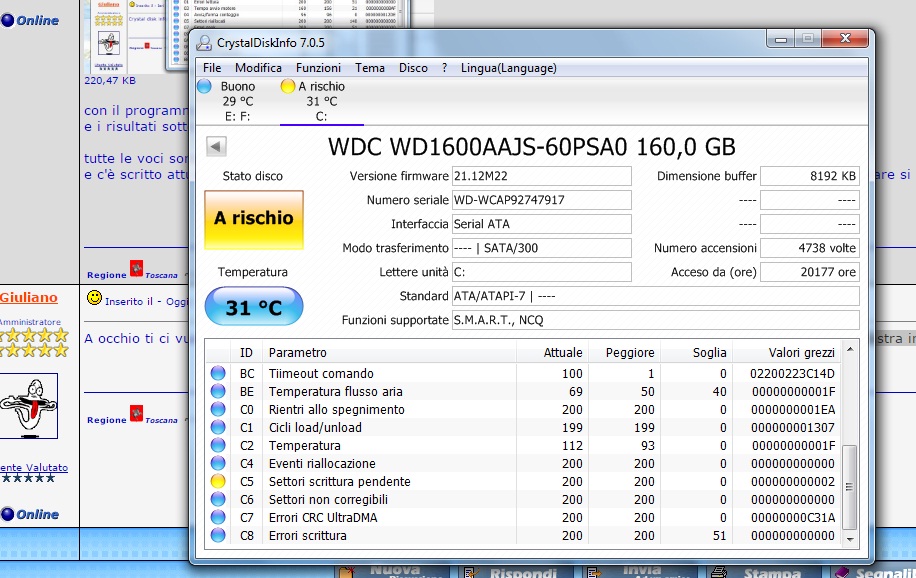Select the Errori scrittura row text
Image resolution: width=916 pixels, height=578 pixels.
(x=307, y=536)
